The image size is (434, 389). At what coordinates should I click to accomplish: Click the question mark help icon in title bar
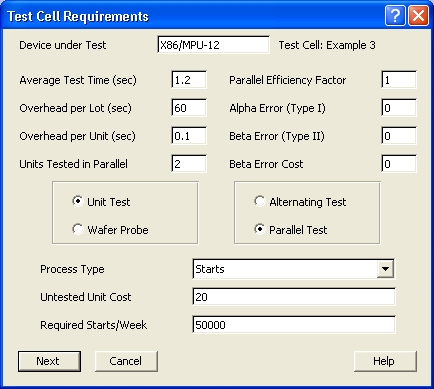[395, 16]
